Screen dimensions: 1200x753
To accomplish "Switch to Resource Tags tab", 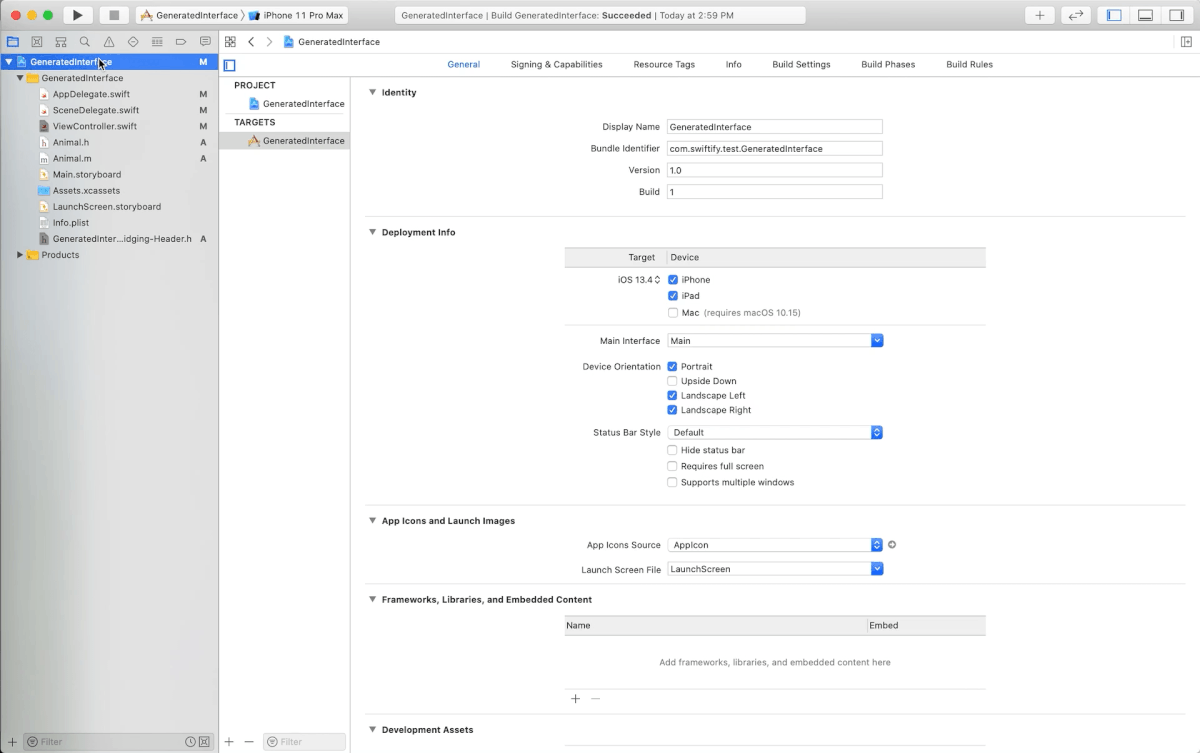I will tap(664, 64).
